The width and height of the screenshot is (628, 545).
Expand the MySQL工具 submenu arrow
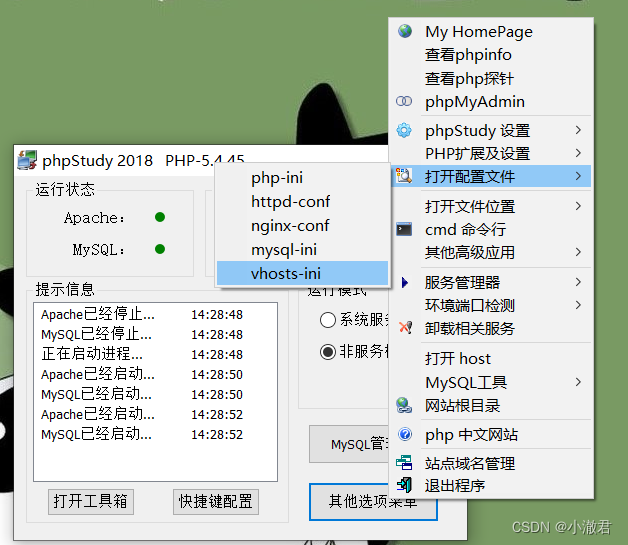[578, 382]
